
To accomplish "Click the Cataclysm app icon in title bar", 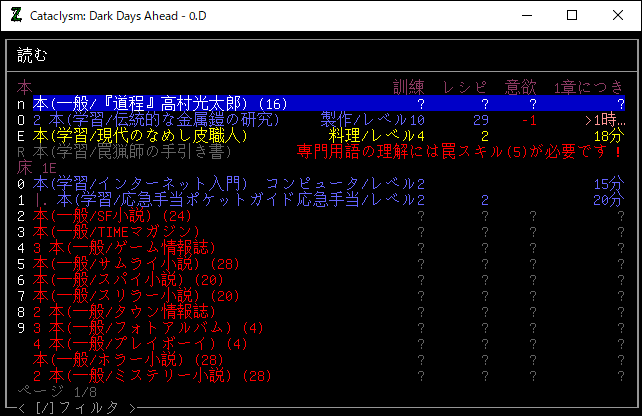I will click(x=16, y=15).
